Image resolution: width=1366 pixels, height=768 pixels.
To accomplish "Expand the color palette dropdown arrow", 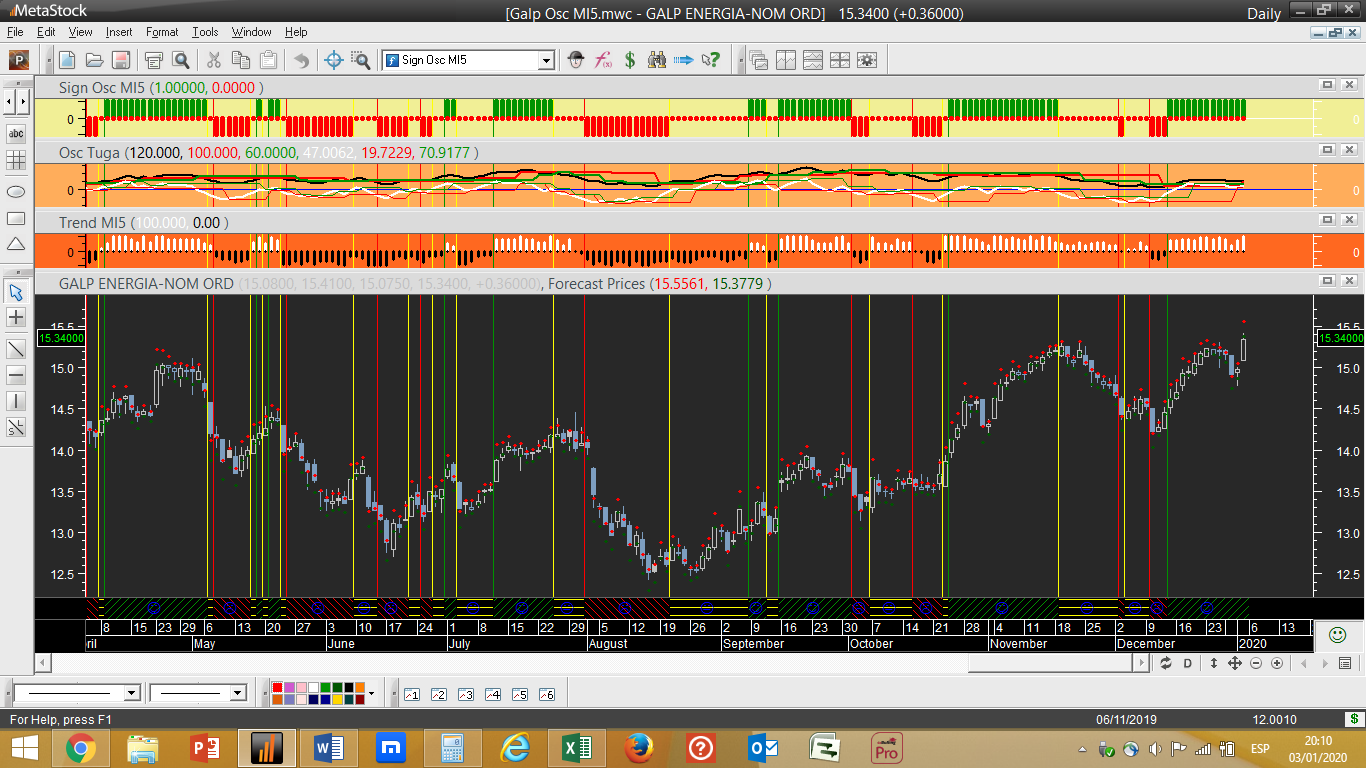I will pyautogui.click(x=371, y=693).
